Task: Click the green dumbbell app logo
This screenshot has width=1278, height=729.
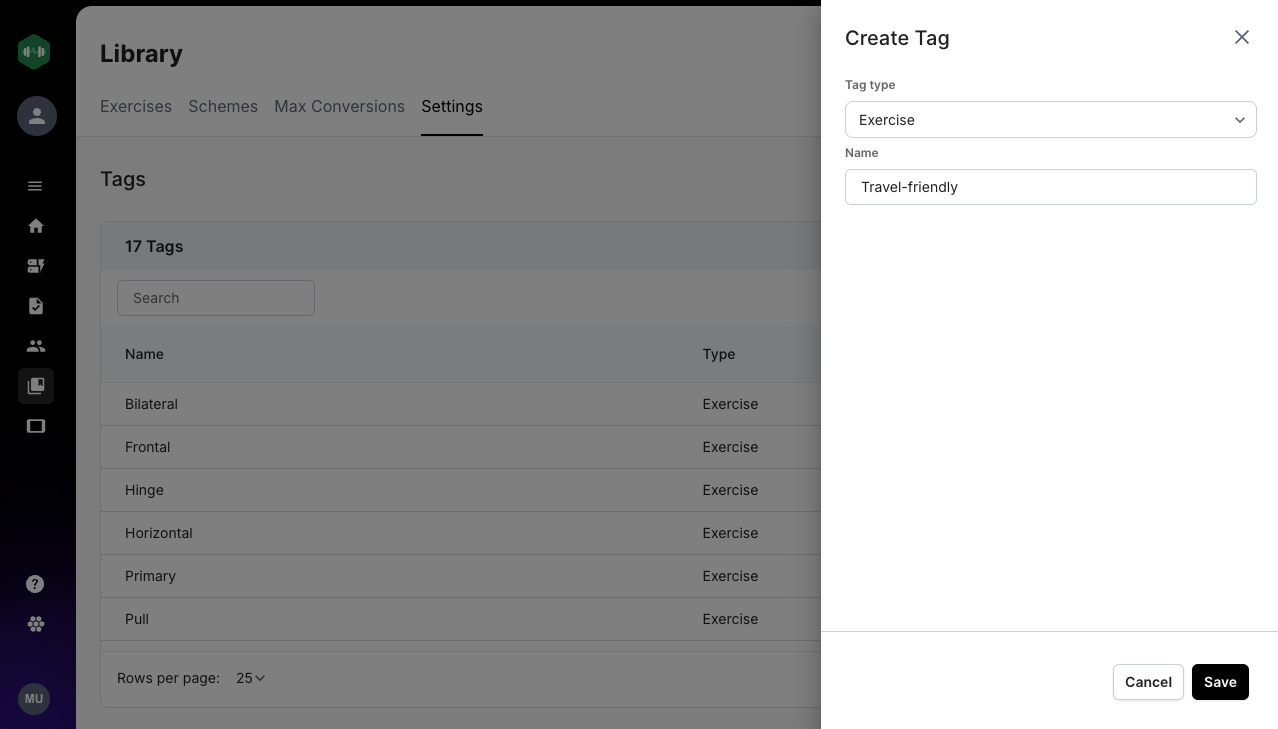Action: pos(34,52)
